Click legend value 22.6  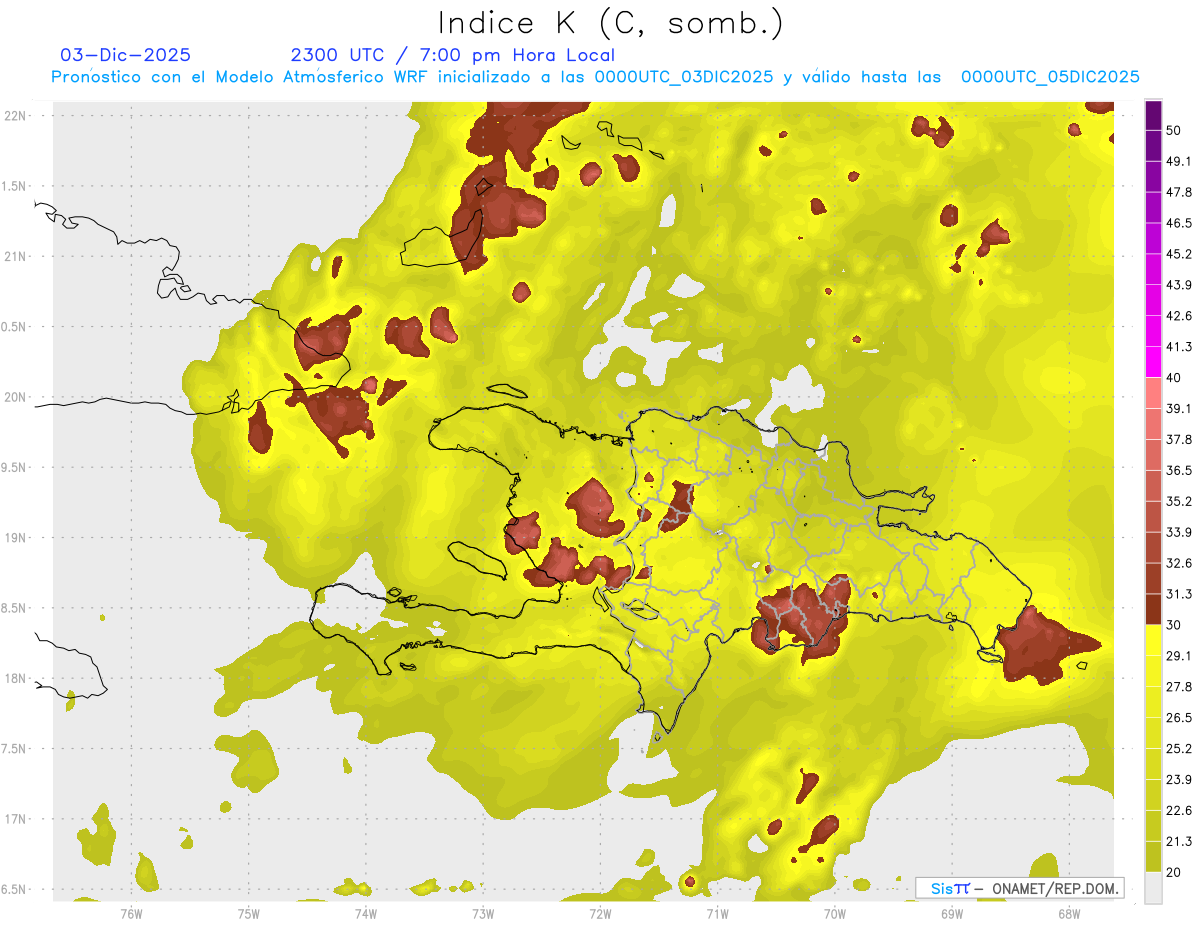tap(1179, 810)
